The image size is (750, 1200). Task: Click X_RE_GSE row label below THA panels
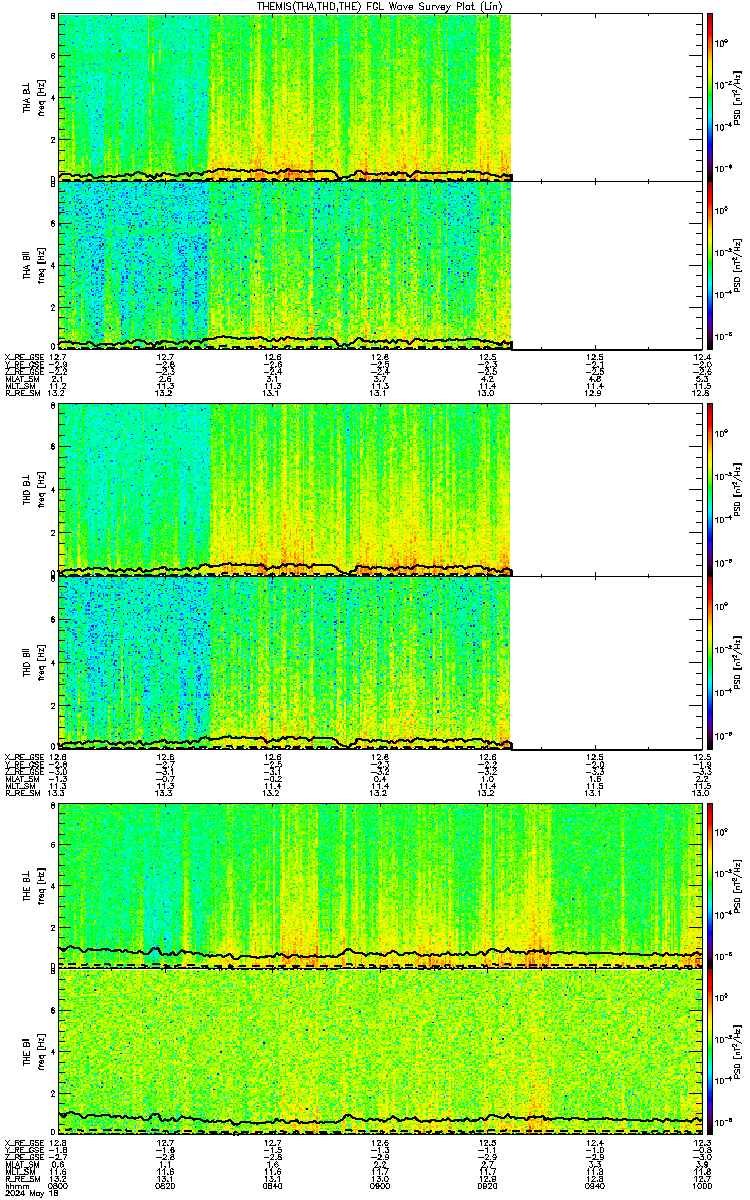point(22,356)
